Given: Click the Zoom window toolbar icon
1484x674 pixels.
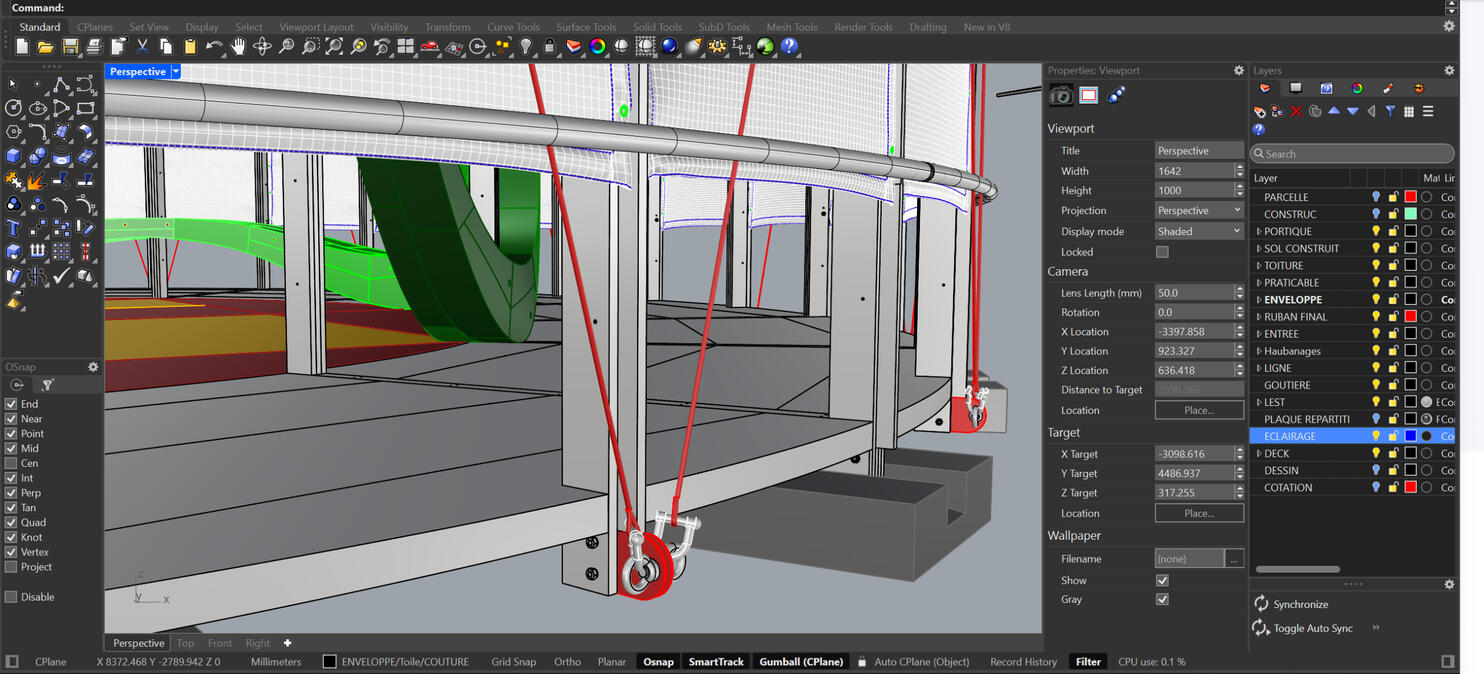Looking at the screenshot, I should (311, 47).
